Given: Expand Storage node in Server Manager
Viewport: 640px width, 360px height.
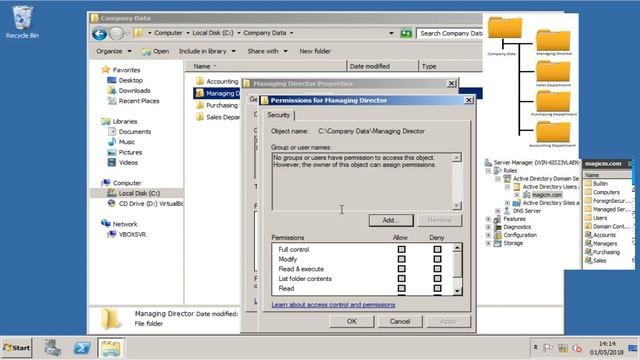Looking at the screenshot, I should (x=488, y=243).
